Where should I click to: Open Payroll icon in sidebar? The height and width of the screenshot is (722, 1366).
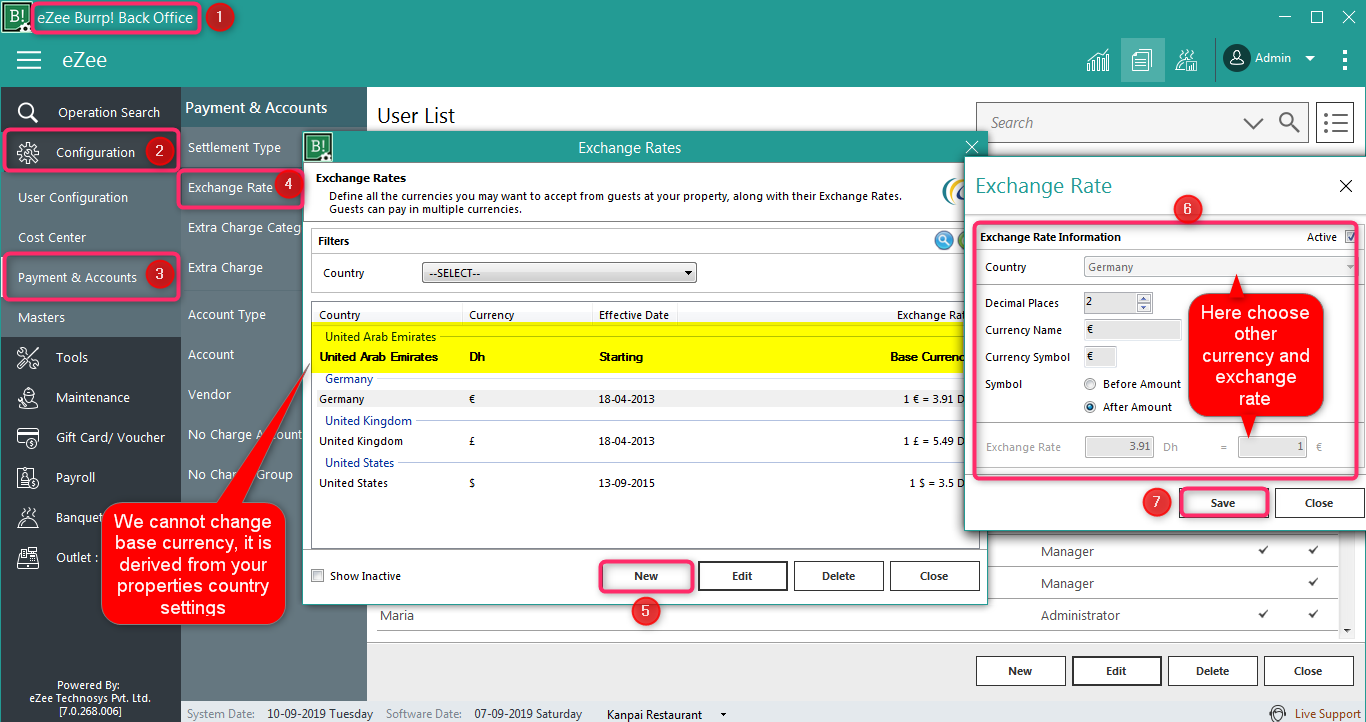[x=28, y=477]
